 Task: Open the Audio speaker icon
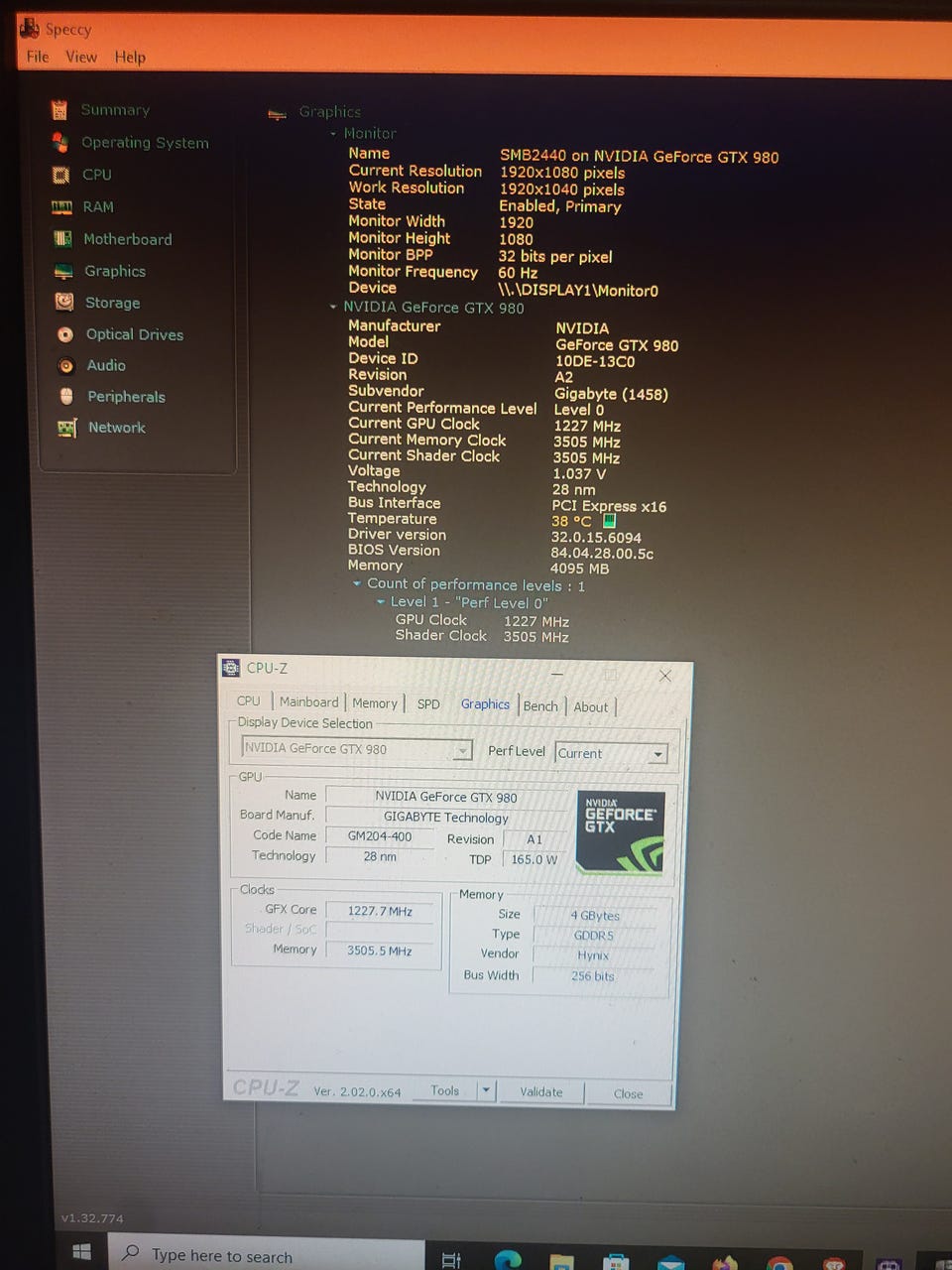(66, 365)
